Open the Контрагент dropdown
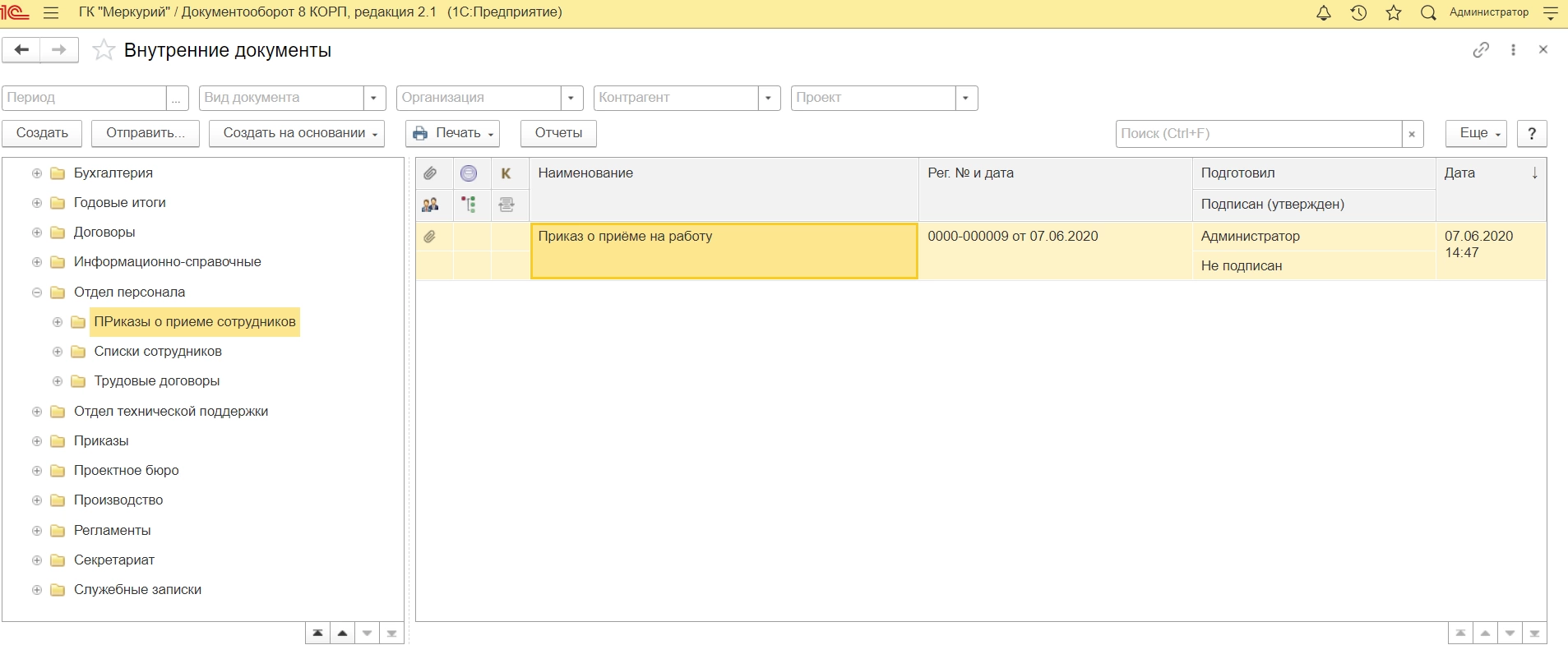 click(x=769, y=98)
